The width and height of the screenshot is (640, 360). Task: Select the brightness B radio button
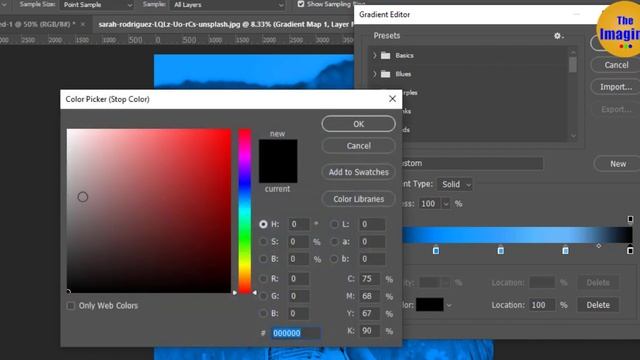[263, 259]
